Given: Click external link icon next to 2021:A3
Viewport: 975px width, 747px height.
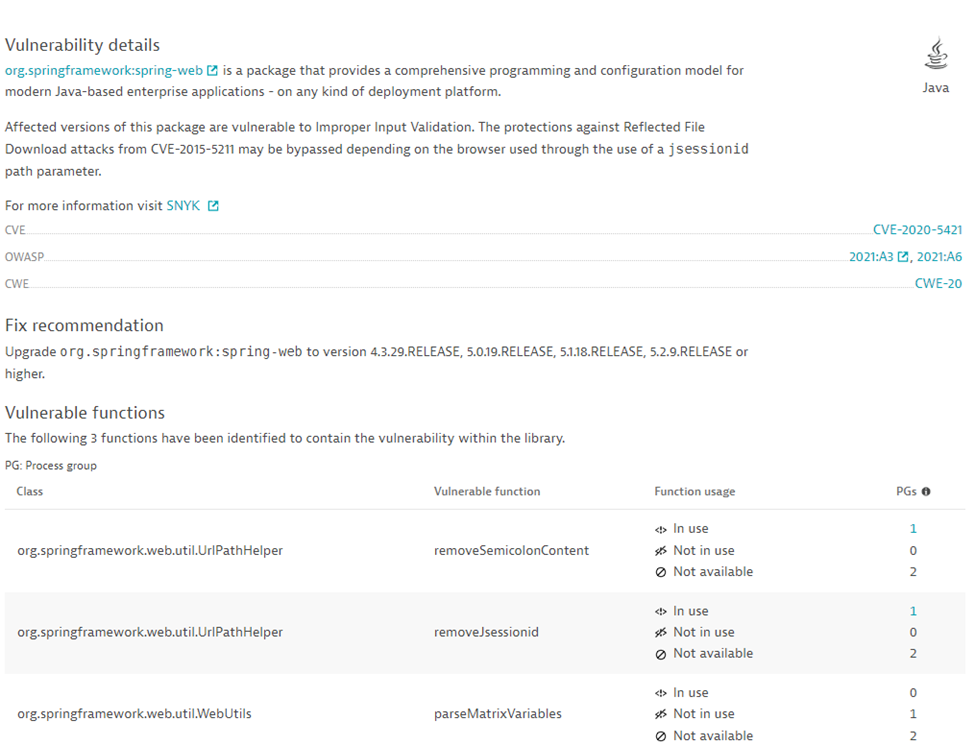Looking at the screenshot, I should pos(904,256).
